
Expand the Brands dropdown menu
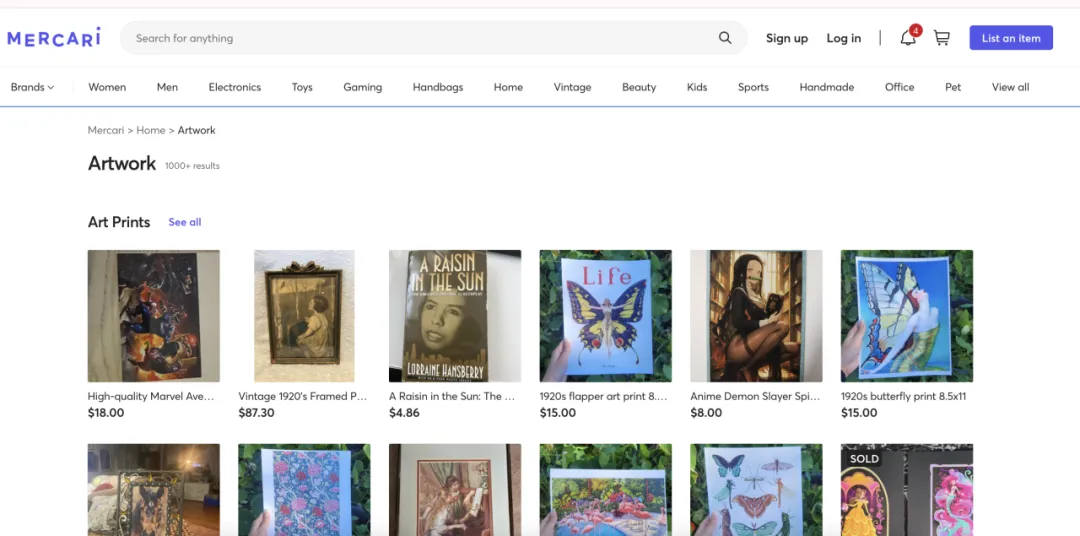(32, 87)
